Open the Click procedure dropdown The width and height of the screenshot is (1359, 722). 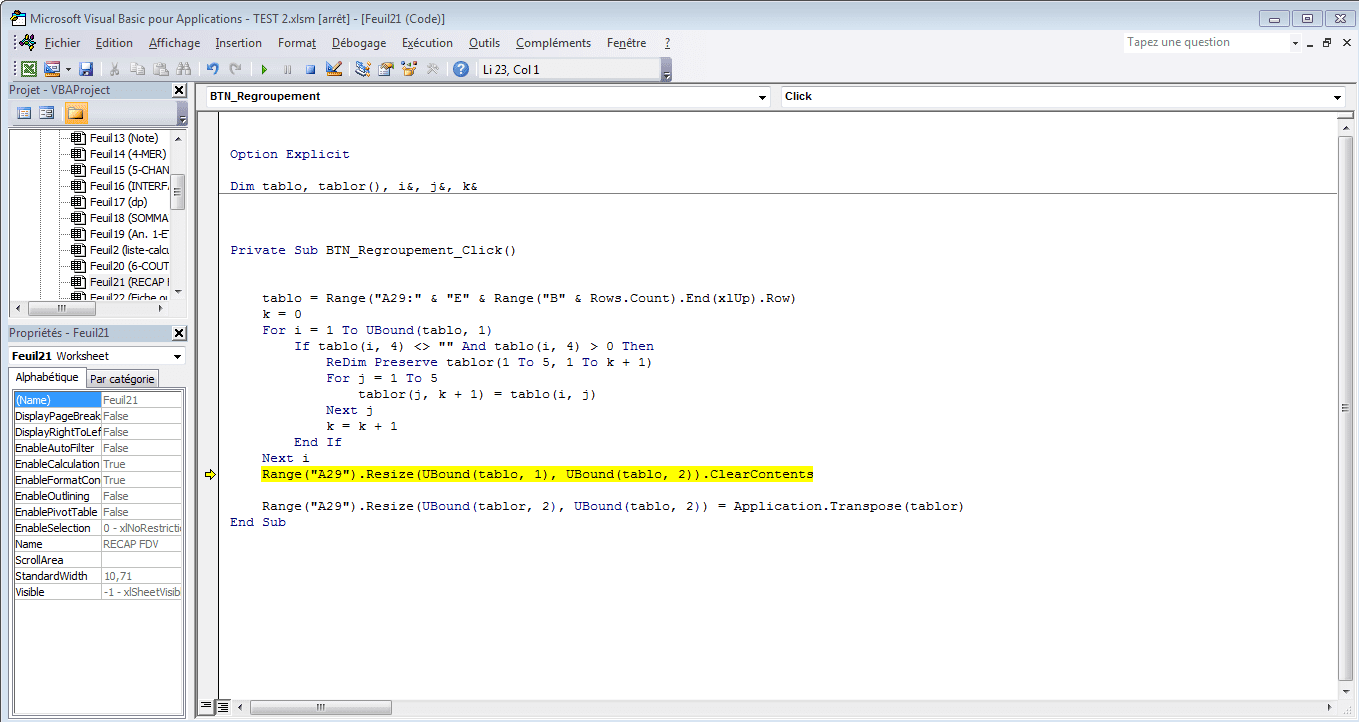(x=1337, y=97)
